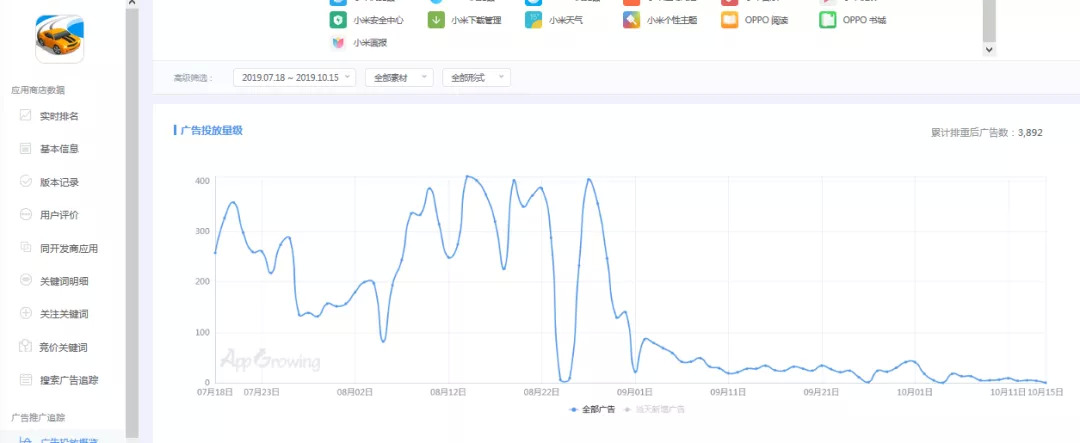Go to the 关键词明细 sidebar item
The height and width of the screenshot is (443, 1080).
click(63, 280)
